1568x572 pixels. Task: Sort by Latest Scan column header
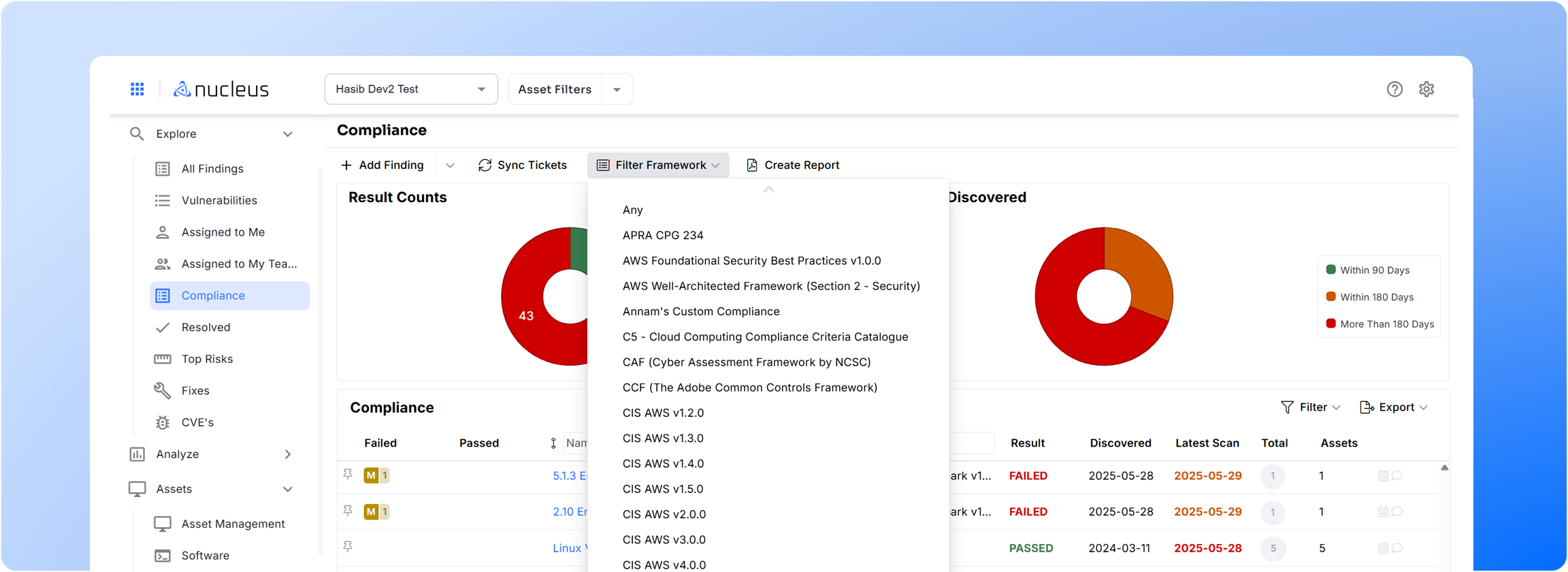(x=1207, y=443)
